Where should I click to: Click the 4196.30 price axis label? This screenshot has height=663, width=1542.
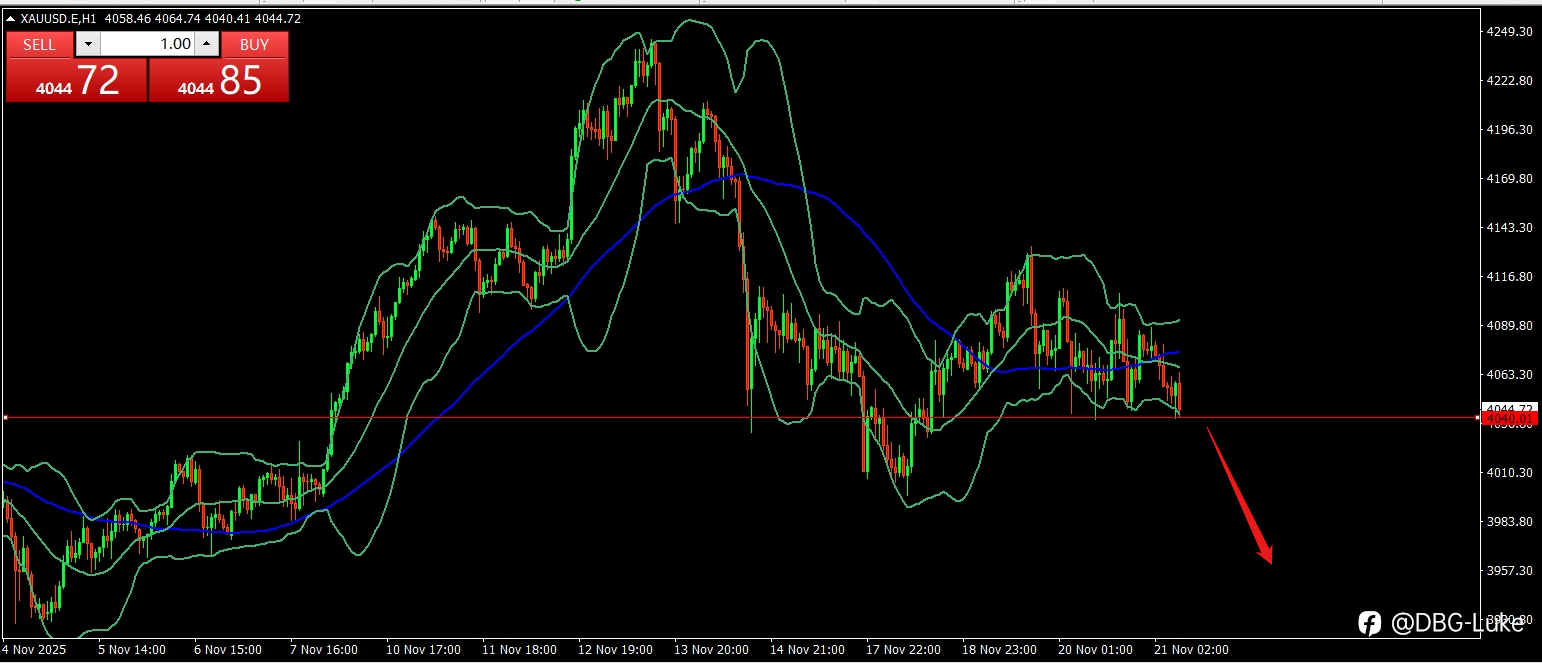pyautogui.click(x=1510, y=130)
